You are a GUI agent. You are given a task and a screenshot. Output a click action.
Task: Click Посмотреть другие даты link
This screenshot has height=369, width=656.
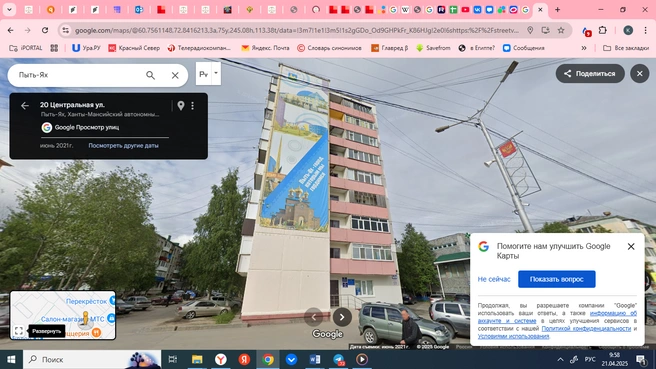123,146
